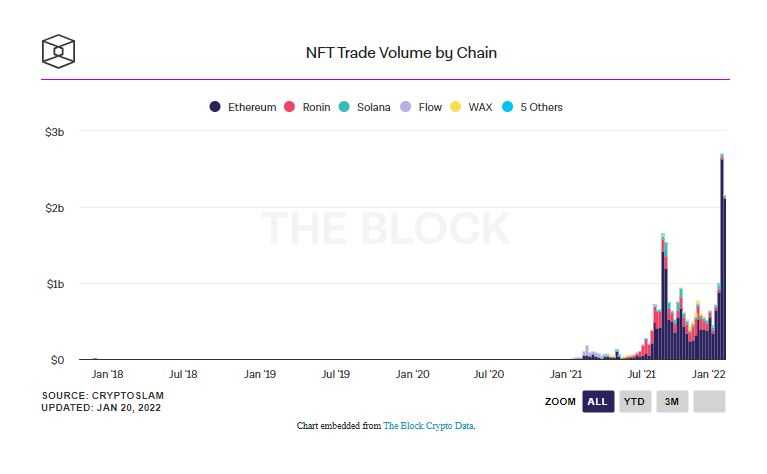Screen dimensions: 767x474
Task: Click the NFT Trade Volume by Chain title
Action: point(400,52)
